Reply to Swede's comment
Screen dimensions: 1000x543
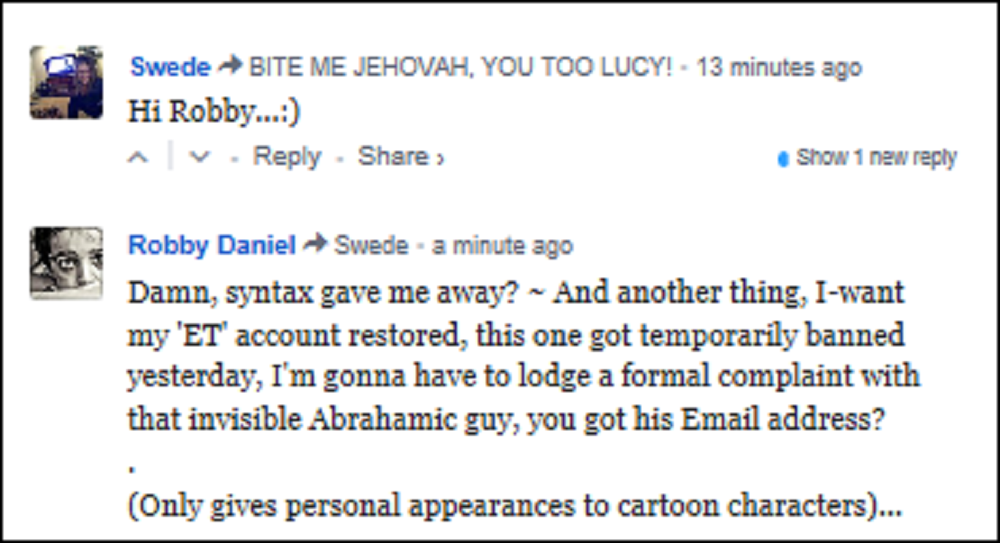pos(287,157)
